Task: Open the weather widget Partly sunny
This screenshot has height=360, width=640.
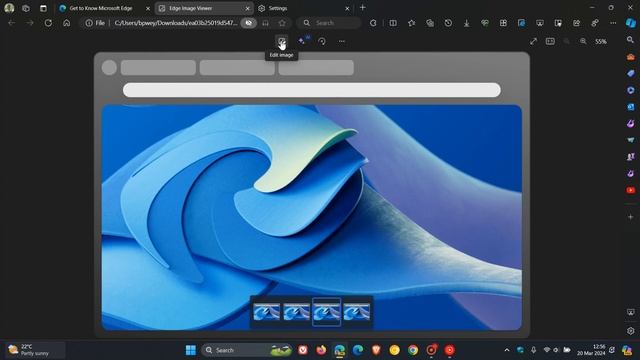Action: (36, 350)
